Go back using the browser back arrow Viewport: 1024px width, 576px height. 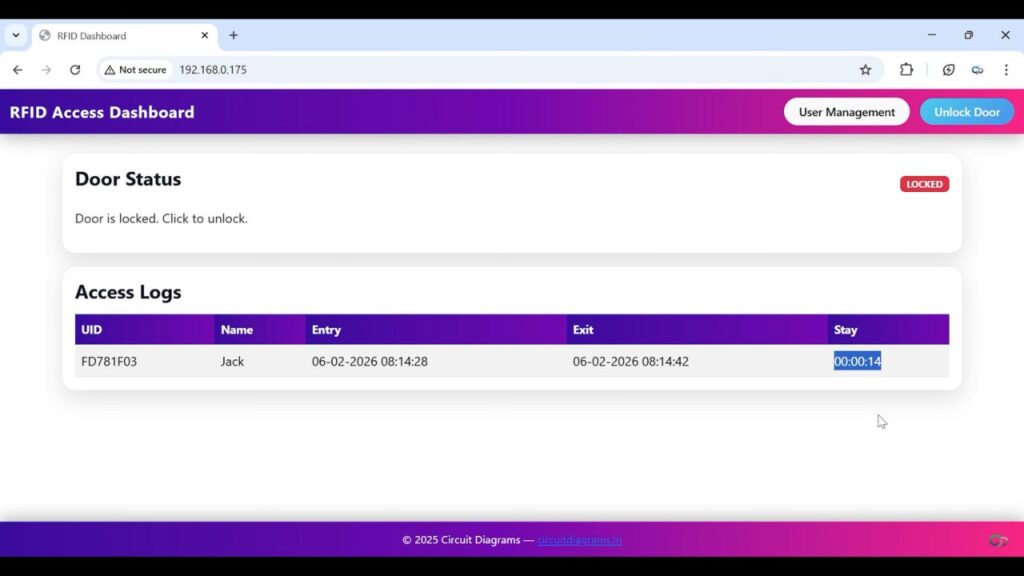click(18, 70)
